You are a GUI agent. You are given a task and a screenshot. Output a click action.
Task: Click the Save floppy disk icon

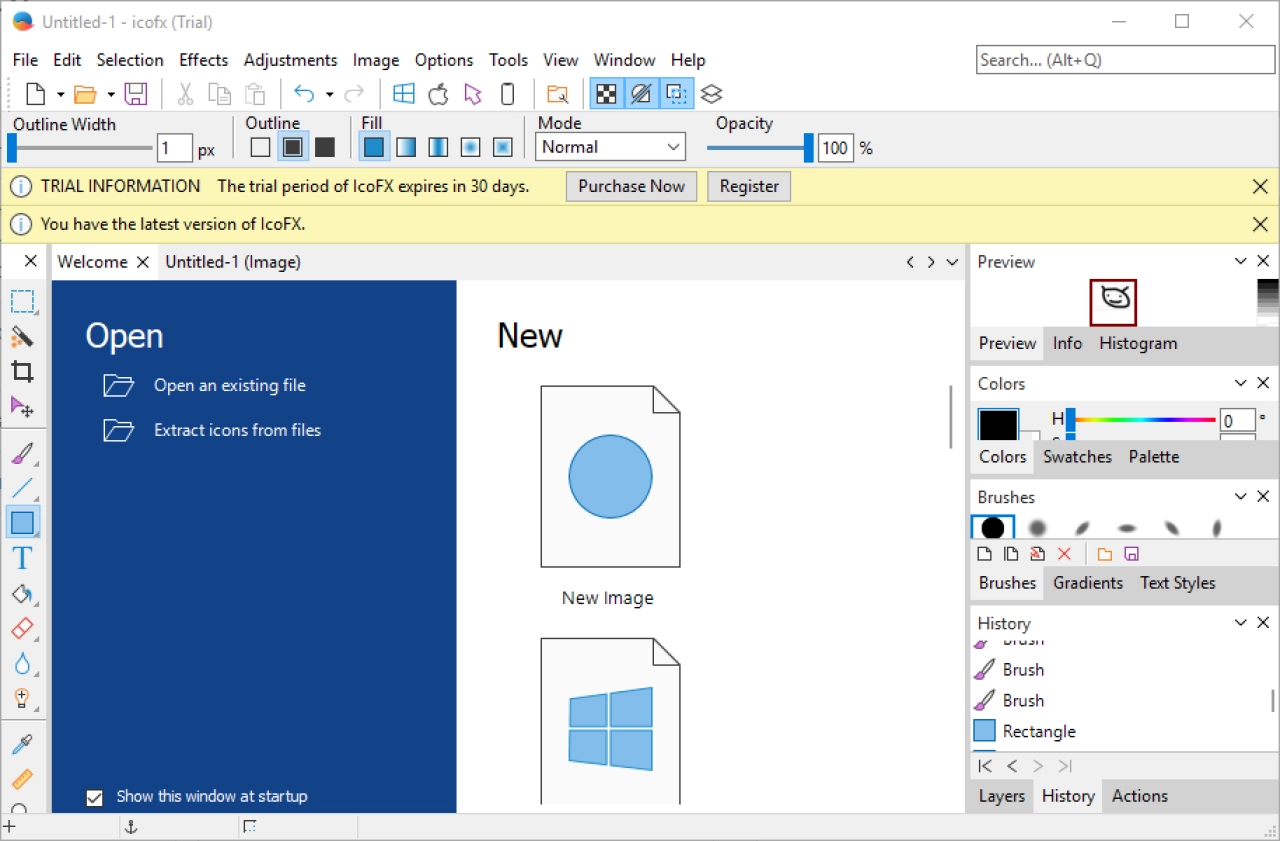point(136,94)
